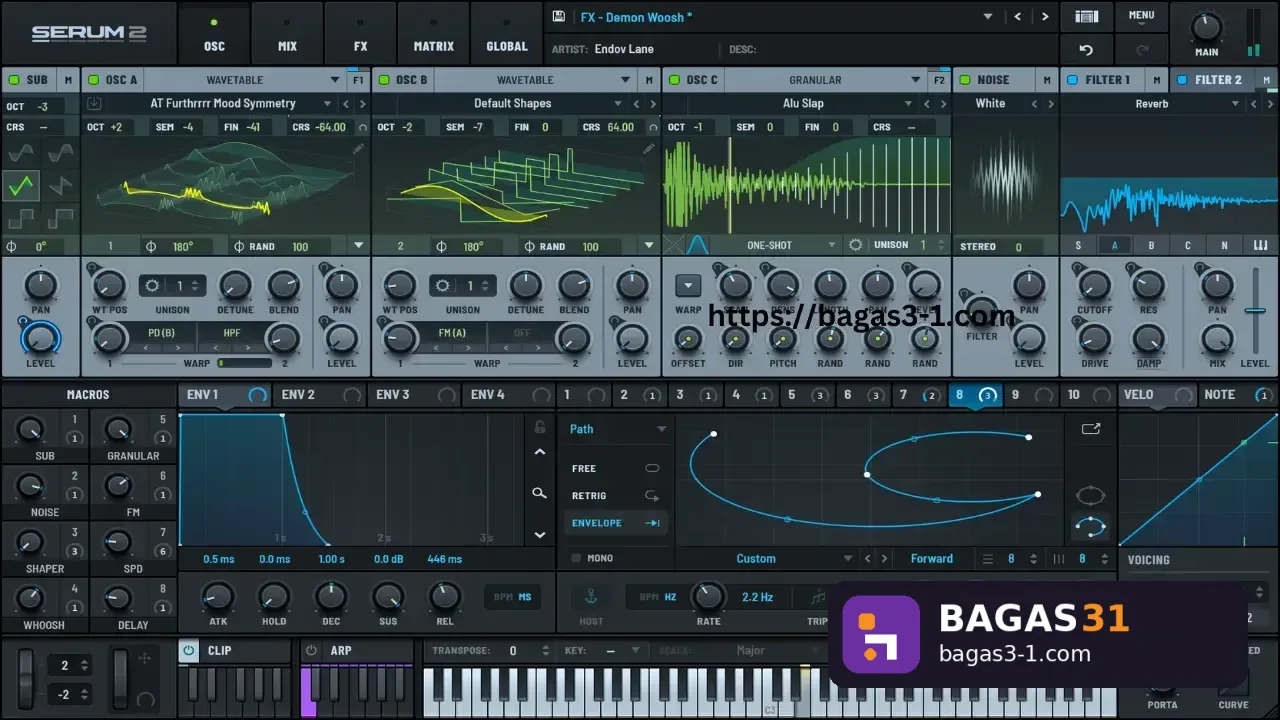Open the MENU button
This screenshot has width=1280, height=720.
(1141, 16)
